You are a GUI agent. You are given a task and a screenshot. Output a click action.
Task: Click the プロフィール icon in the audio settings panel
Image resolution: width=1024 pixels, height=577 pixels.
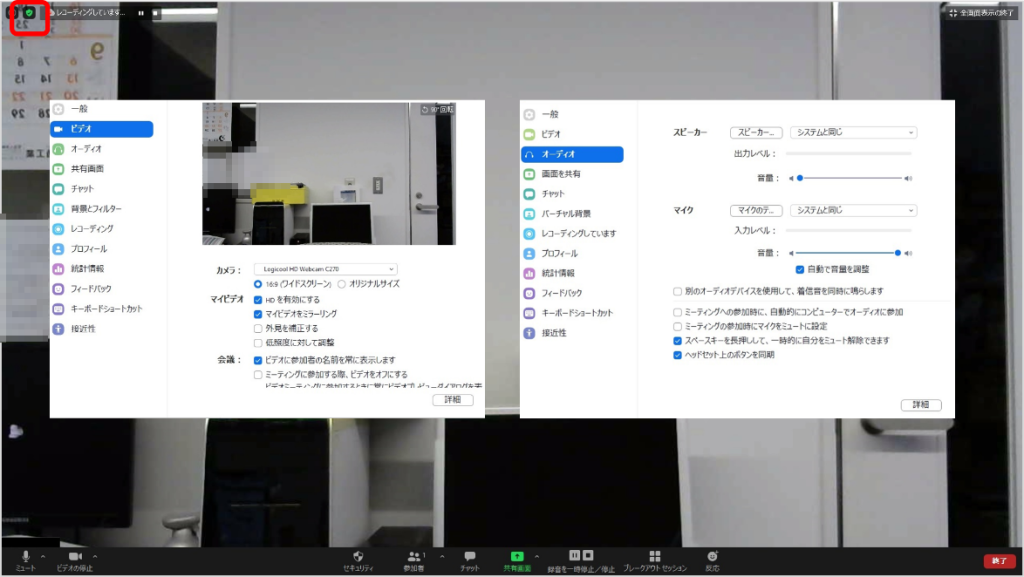click(x=529, y=254)
